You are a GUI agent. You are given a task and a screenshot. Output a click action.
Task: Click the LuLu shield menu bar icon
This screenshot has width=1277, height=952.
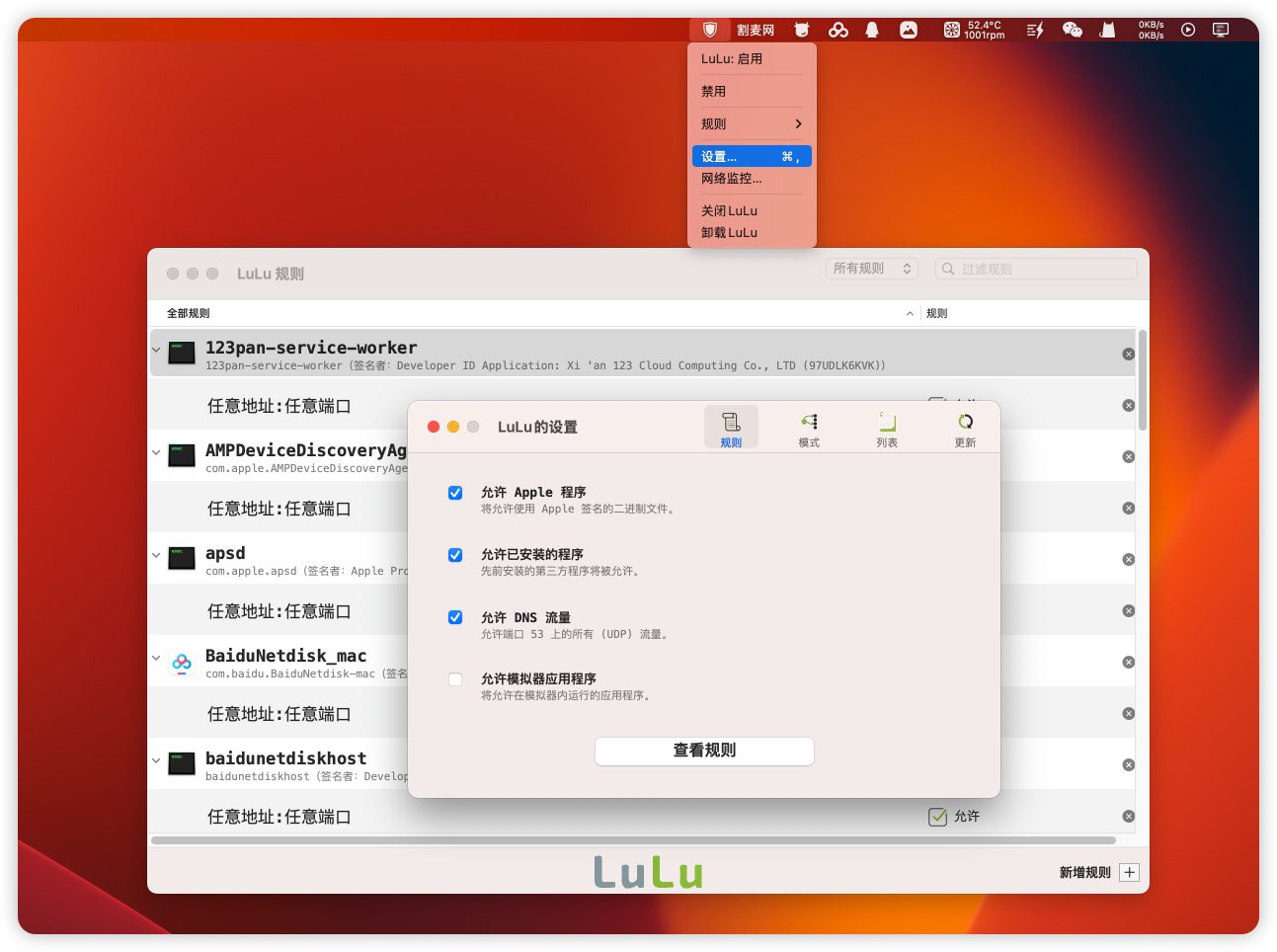point(709,30)
